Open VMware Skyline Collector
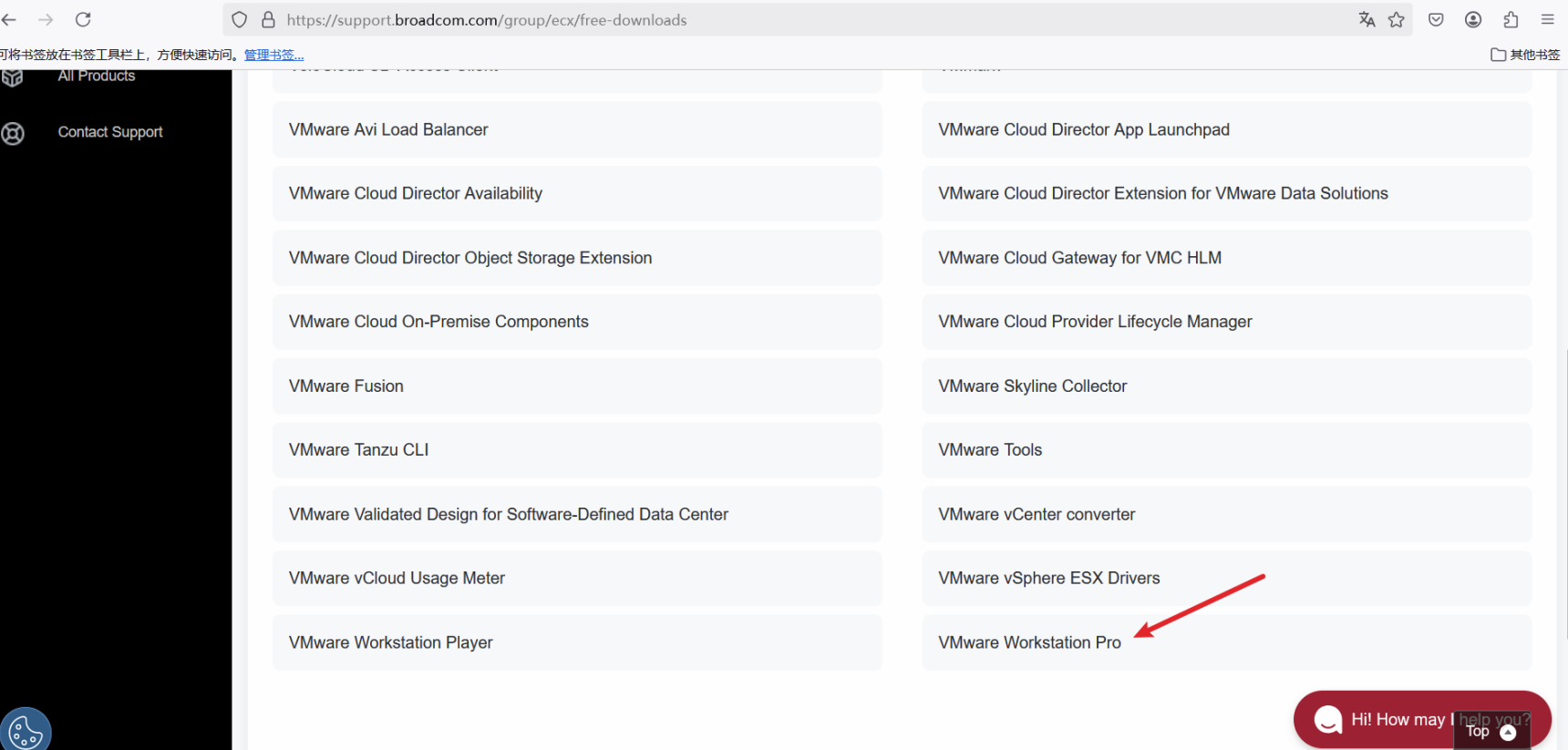Image resolution: width=1568 pixels, height=750 pixels. pos(1227,386)
